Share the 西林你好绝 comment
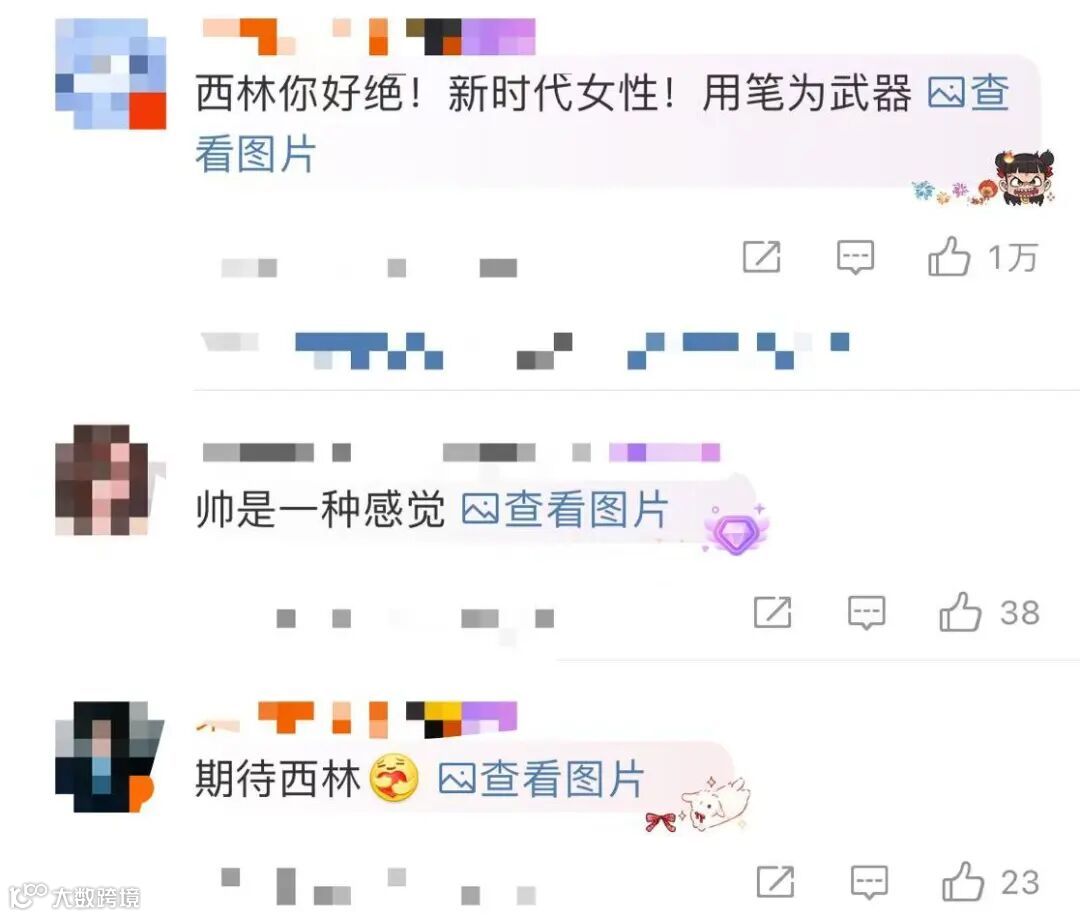The width and height of the screenshot is (1080, 917). click(762, 257)
